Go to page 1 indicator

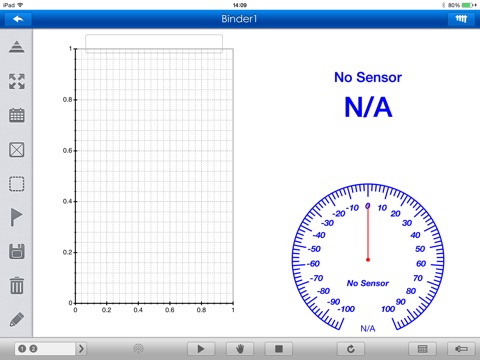22,349
